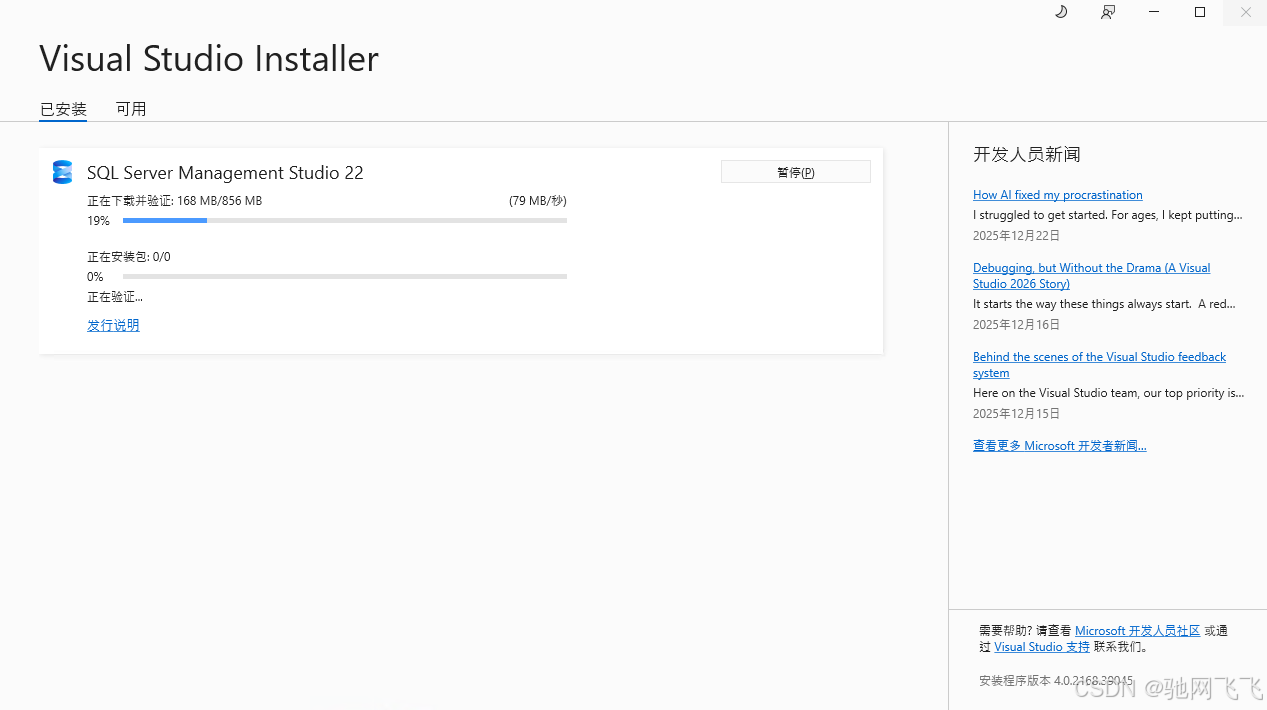Open Microsoft 开发人员社区 link
Viewport: 1267px width, 710px height.
(x=1137, y=631)
